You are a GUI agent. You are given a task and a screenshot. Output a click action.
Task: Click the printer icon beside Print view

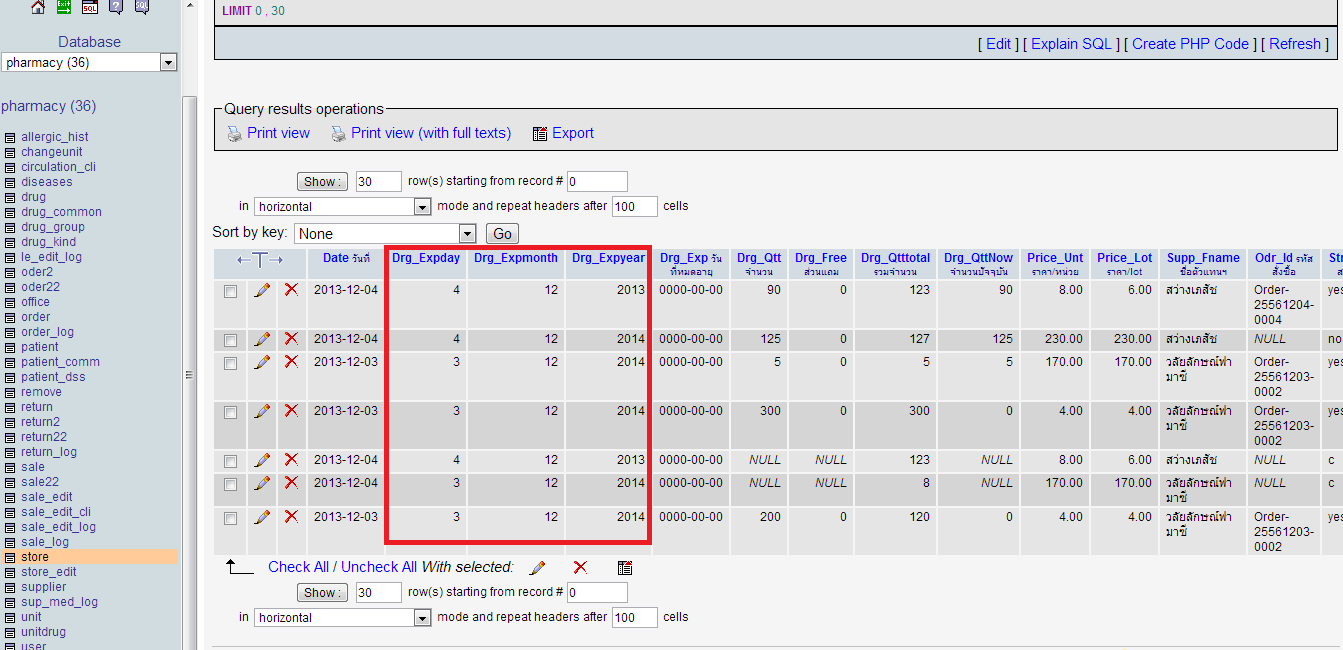click(x=234, y=134)
